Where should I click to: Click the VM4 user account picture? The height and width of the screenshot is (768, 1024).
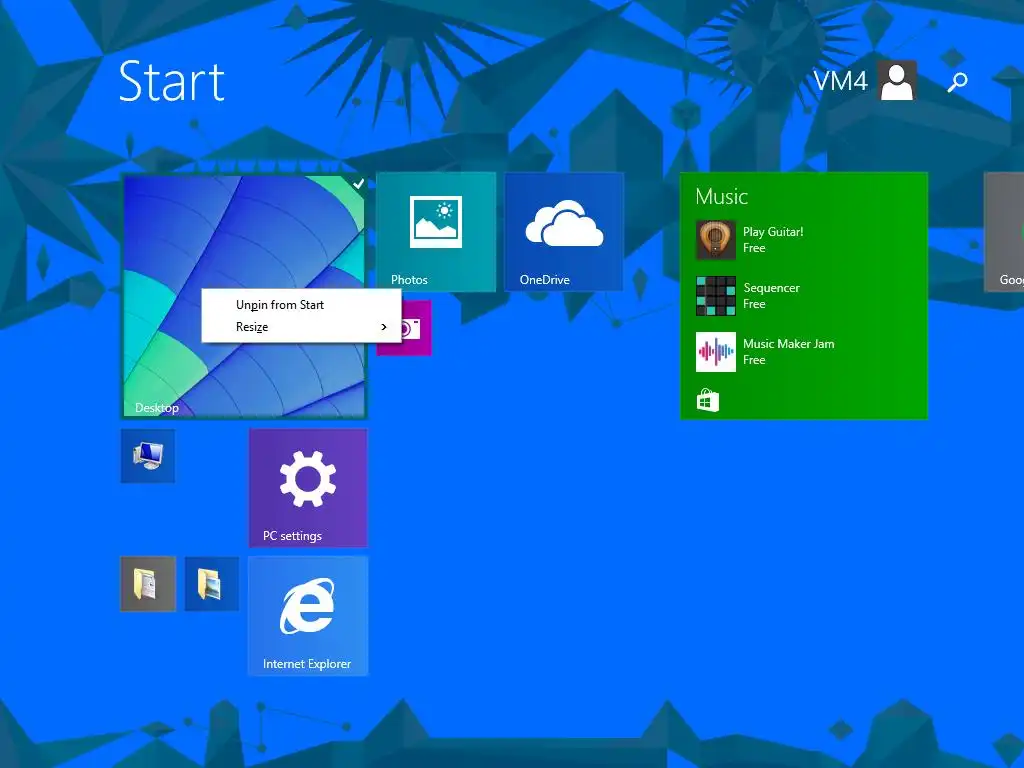click(x=897, y=80)
